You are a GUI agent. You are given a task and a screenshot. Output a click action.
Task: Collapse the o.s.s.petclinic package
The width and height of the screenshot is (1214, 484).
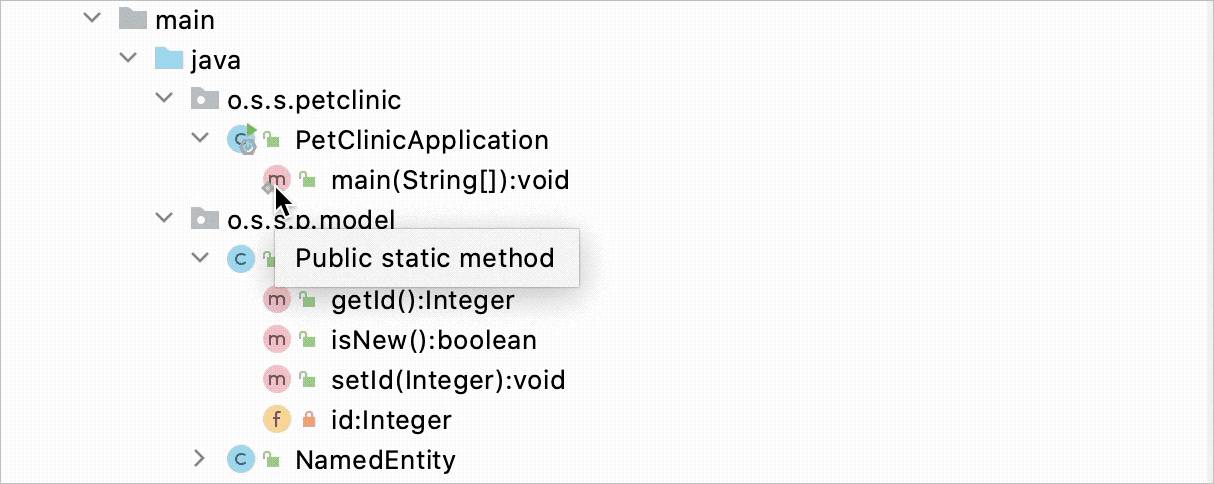point(164,100)
